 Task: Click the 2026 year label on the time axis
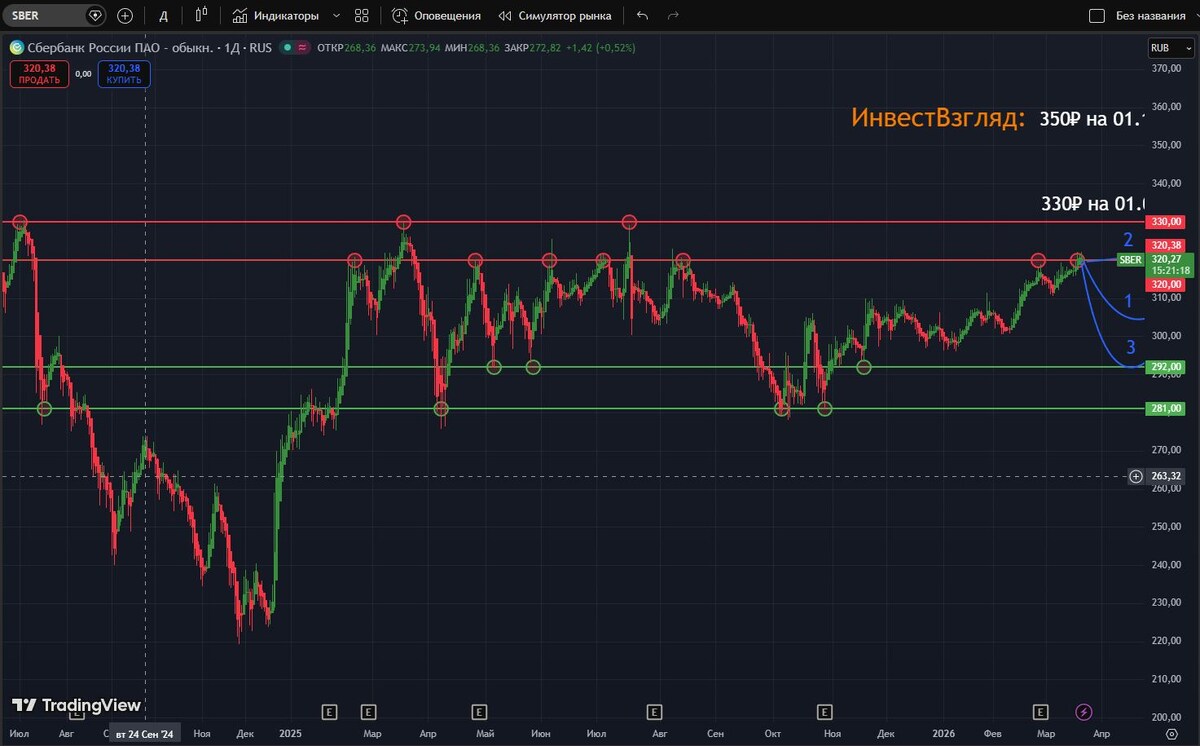tap(943, 734)
